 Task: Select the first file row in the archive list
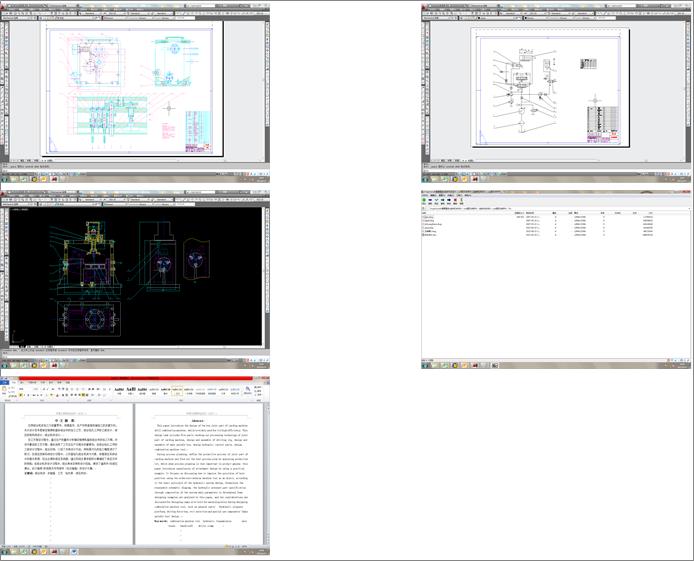(538, 217)
